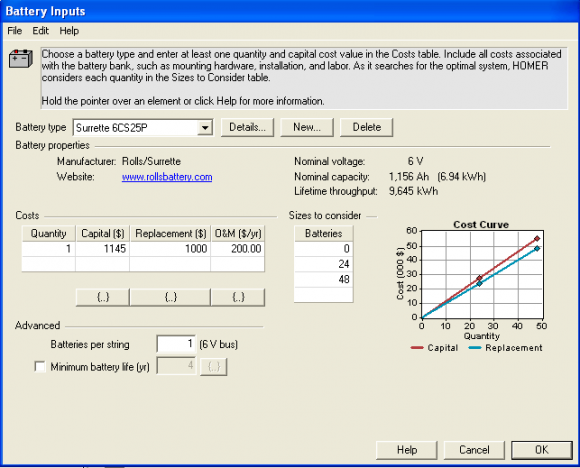Click the red Capital legend swatch
Screen dimensions: 580x468
pos(417,348)
